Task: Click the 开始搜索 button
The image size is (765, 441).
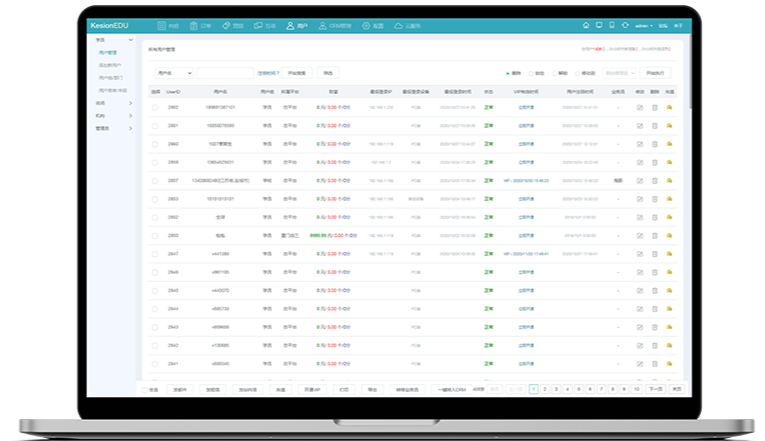Action: (299, 73)
